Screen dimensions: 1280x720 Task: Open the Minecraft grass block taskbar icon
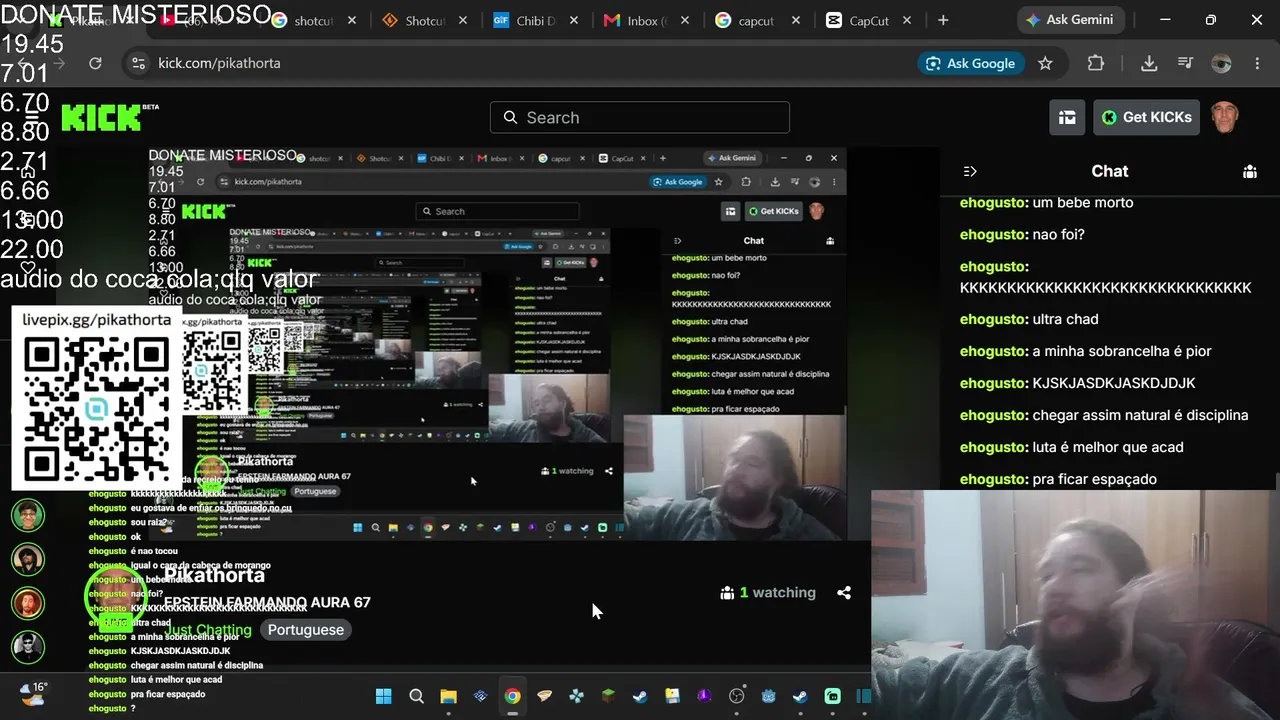(608, 696)
